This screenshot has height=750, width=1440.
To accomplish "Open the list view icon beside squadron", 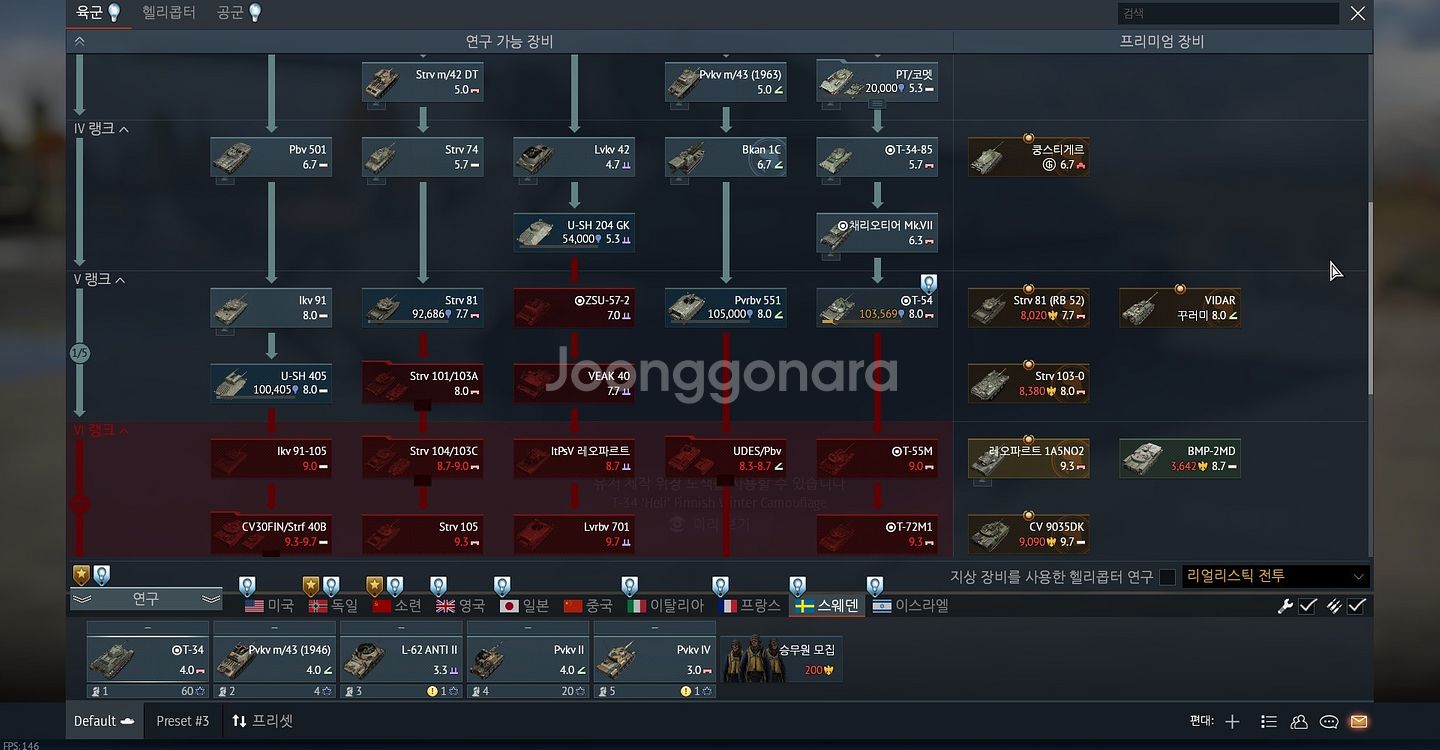I will tap(1269, 721).
